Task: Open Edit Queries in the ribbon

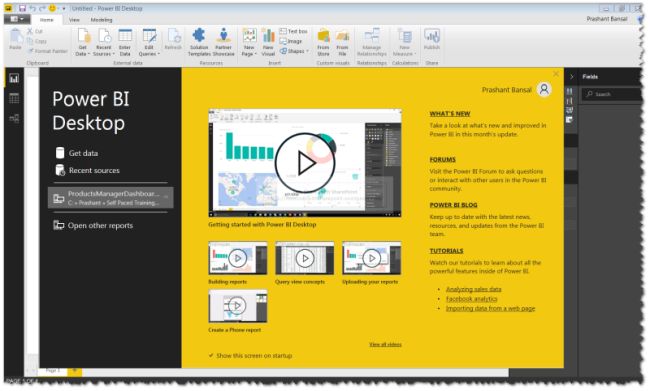Action: coord(149,42)
